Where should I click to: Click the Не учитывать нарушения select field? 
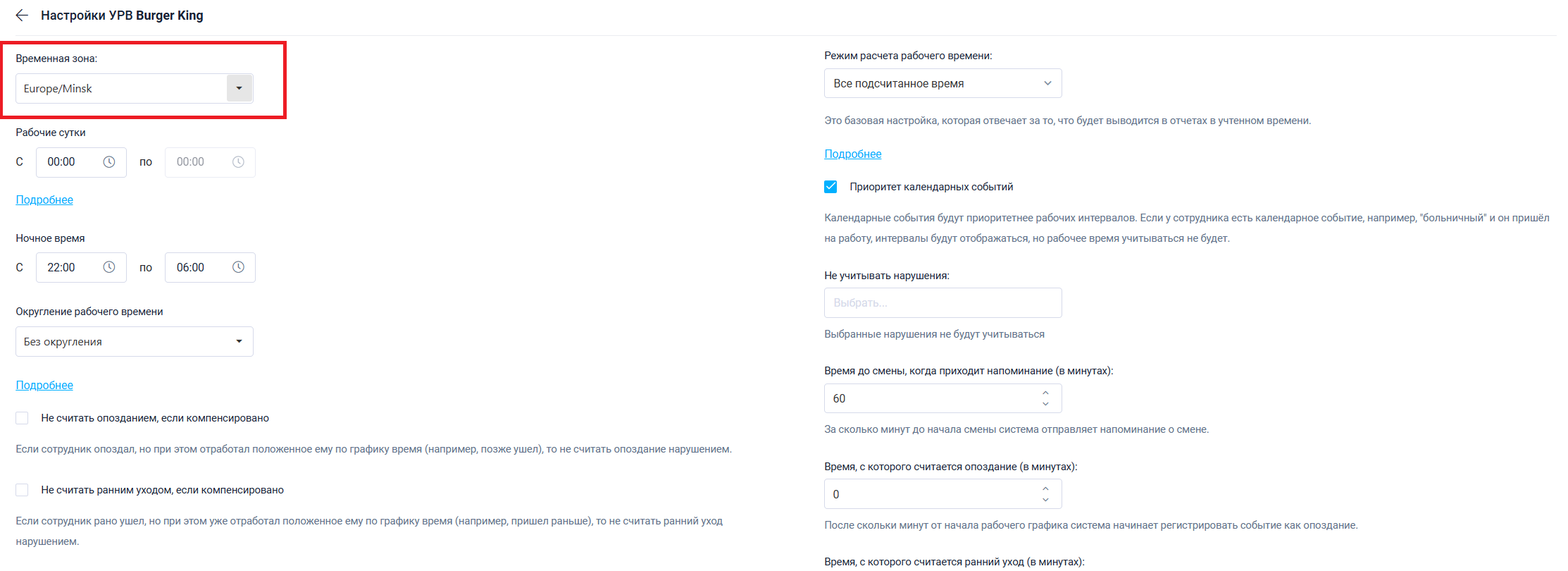click(942, 303)
